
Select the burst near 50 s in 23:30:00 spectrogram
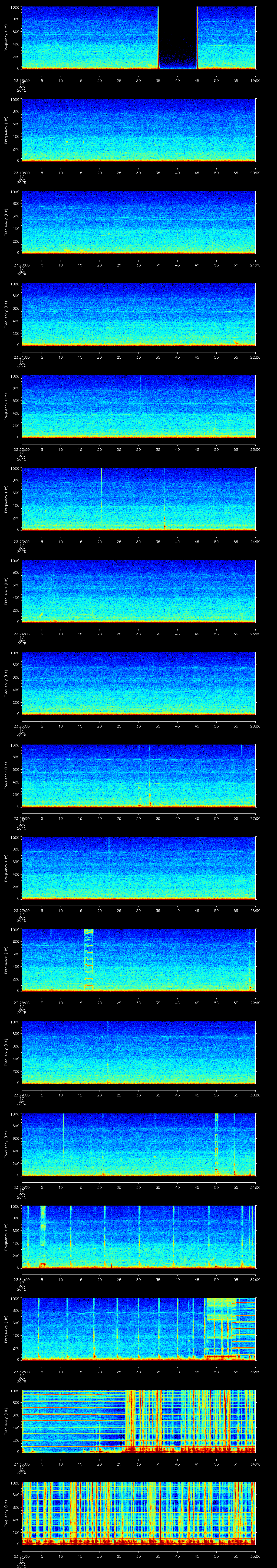[x=216, y=1144]
